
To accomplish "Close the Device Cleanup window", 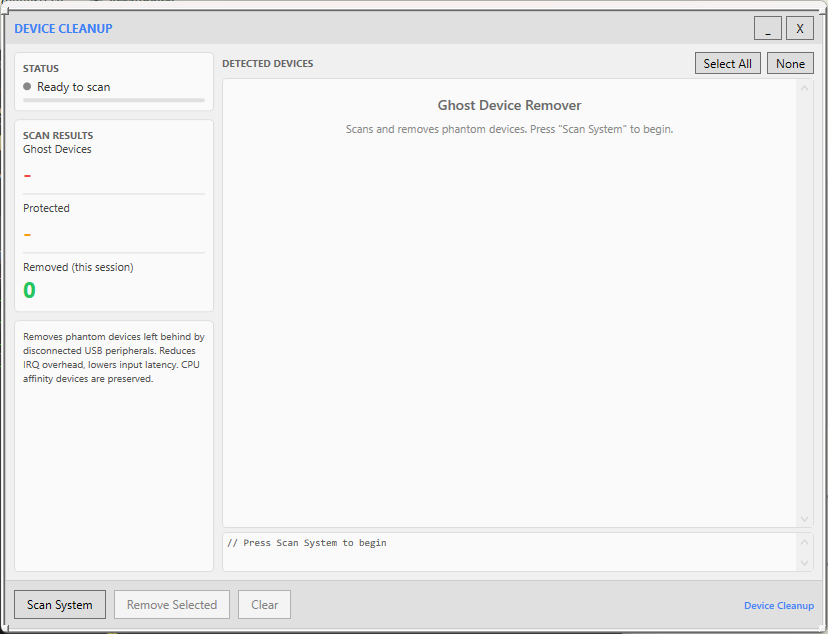I will pos(800,29).
